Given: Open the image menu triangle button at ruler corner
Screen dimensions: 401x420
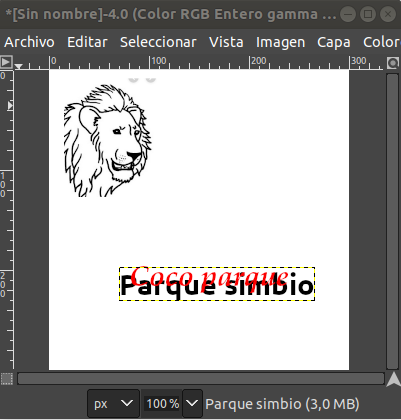Looking at the screenshot, I should [6, 62].
